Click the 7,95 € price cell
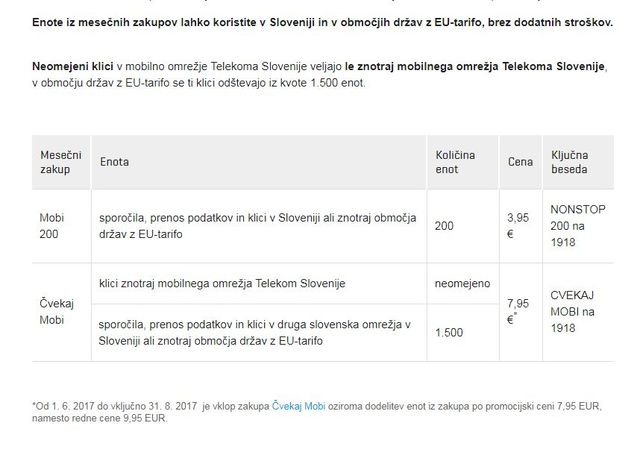Viewport: 640px width, 467px height. pos(521,312)
